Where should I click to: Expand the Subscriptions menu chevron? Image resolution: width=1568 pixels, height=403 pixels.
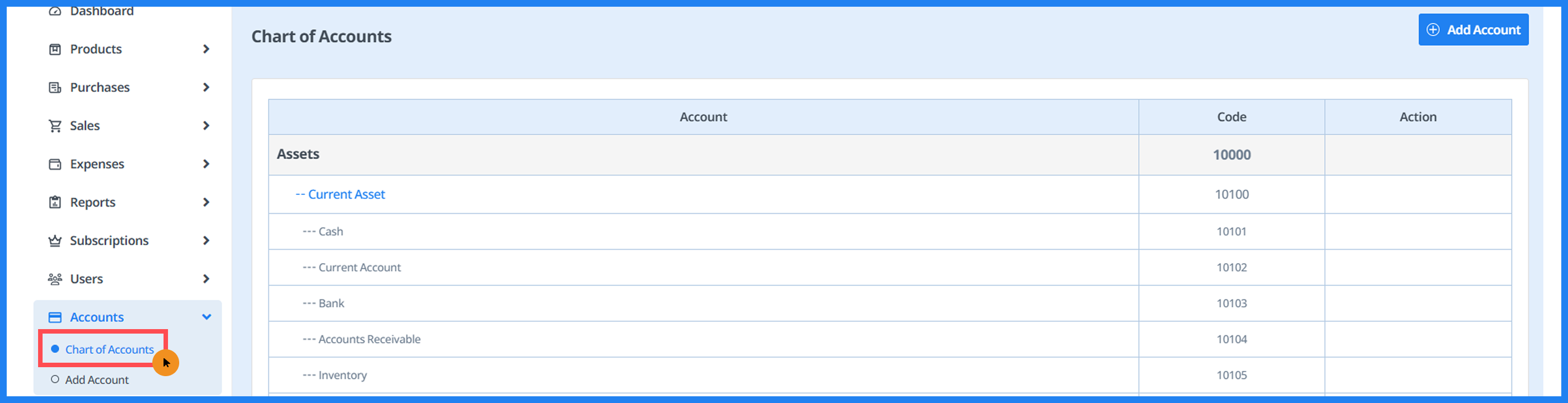click(206, 241)
